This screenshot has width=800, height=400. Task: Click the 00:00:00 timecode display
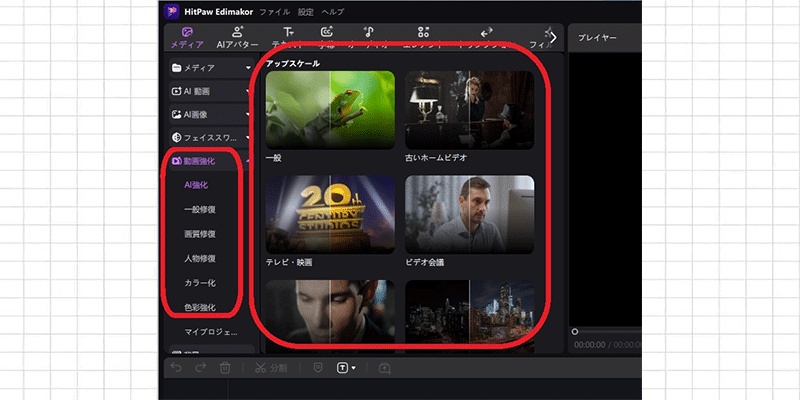coord(590,345)
